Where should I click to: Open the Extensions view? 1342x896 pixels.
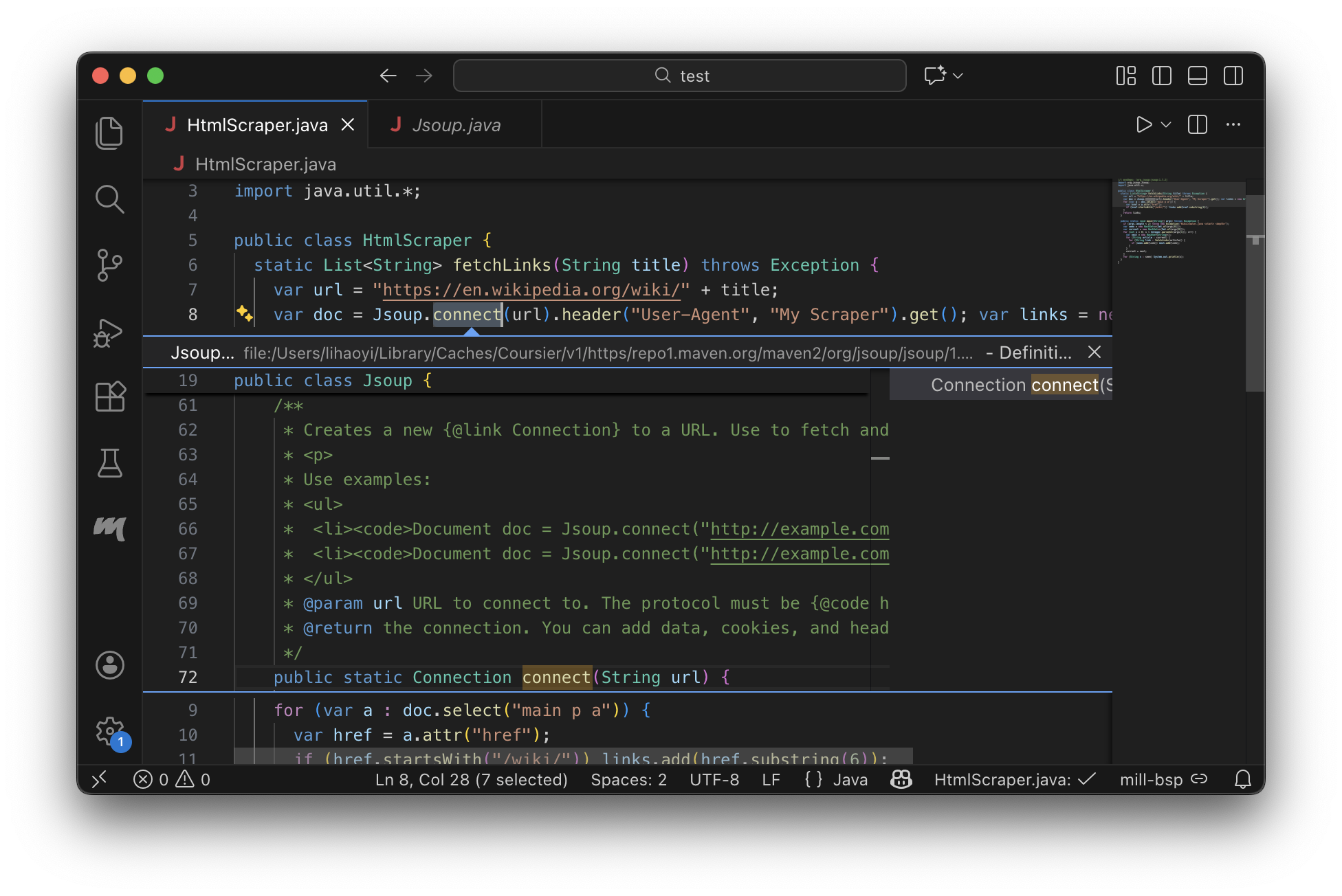click(109, 396)
